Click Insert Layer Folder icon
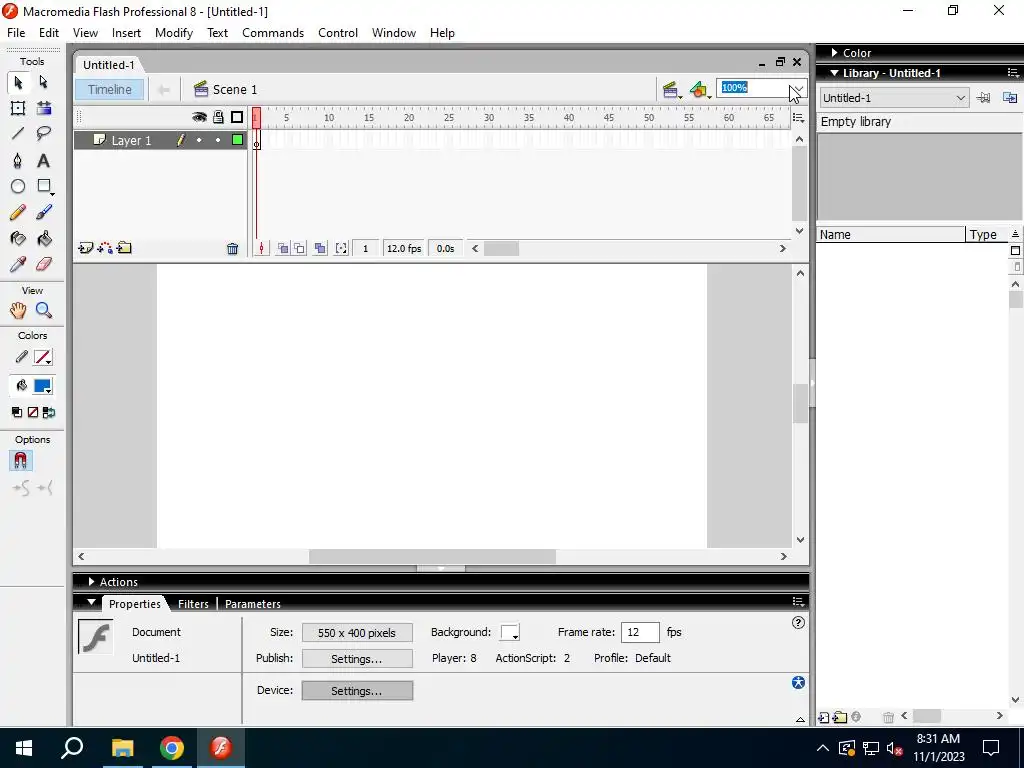 (x=124, y=248)
